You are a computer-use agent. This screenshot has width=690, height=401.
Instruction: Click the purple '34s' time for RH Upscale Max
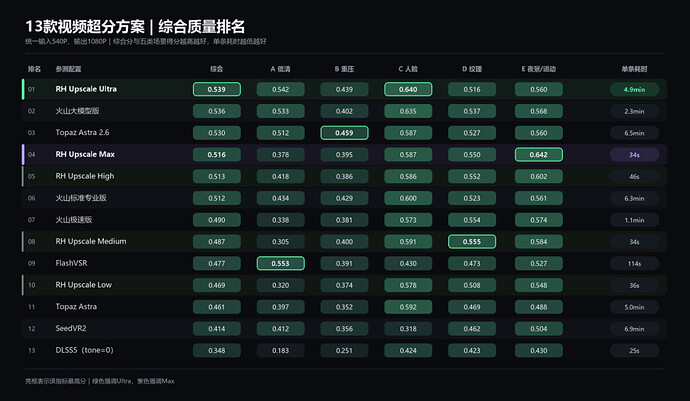point(634,155)
